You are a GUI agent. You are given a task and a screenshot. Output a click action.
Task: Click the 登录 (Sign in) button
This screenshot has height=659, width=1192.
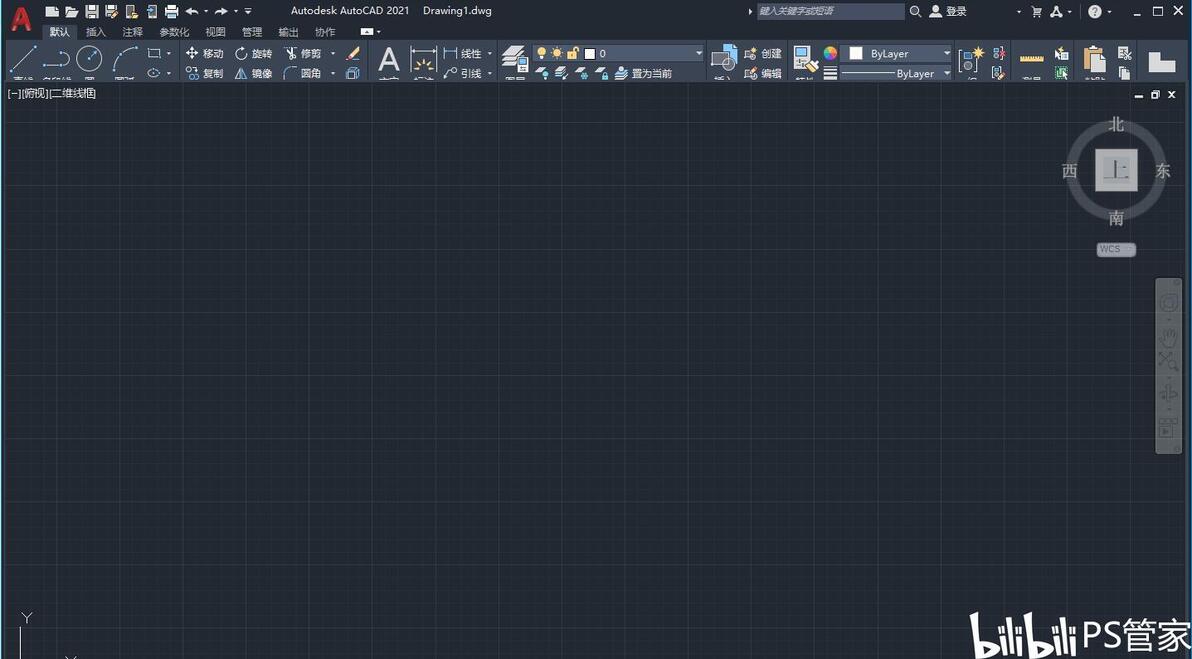(x=948, y=11)
